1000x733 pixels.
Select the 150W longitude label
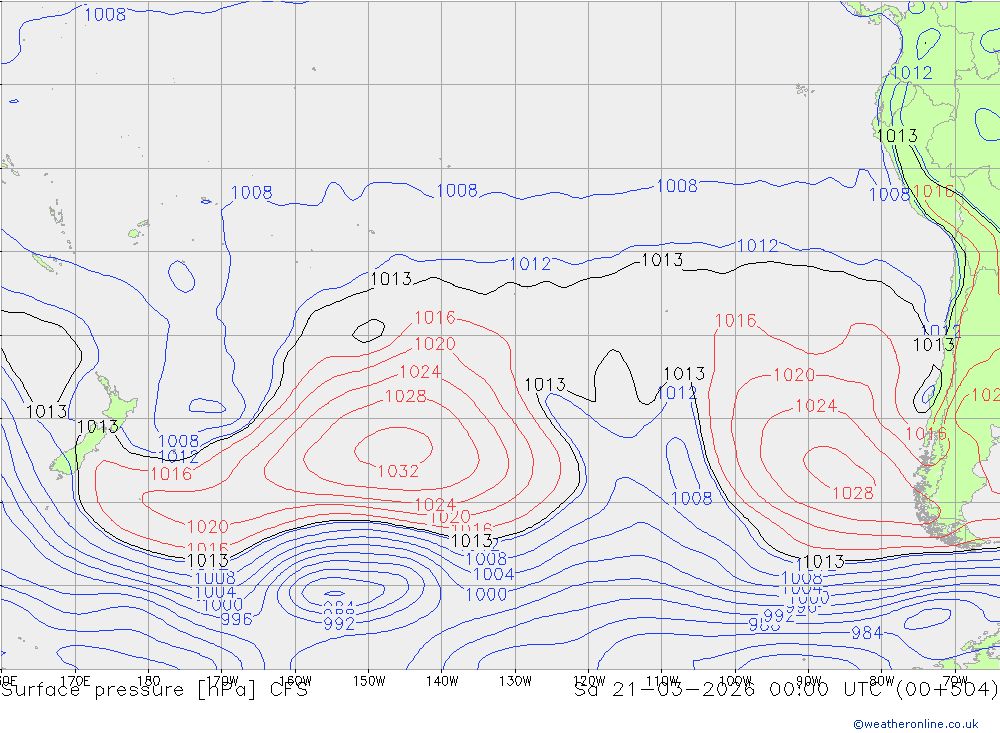pyautogui.click(x=369, y=681)
